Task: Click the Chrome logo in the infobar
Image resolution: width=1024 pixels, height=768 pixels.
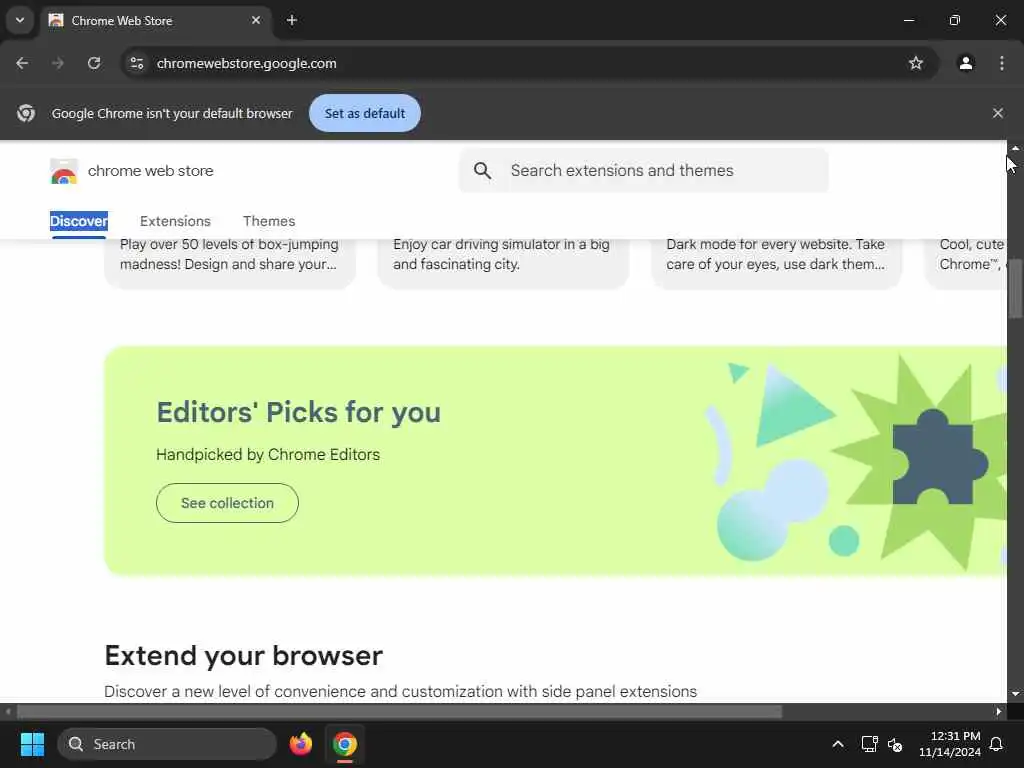Action: (x=26, y=113)
